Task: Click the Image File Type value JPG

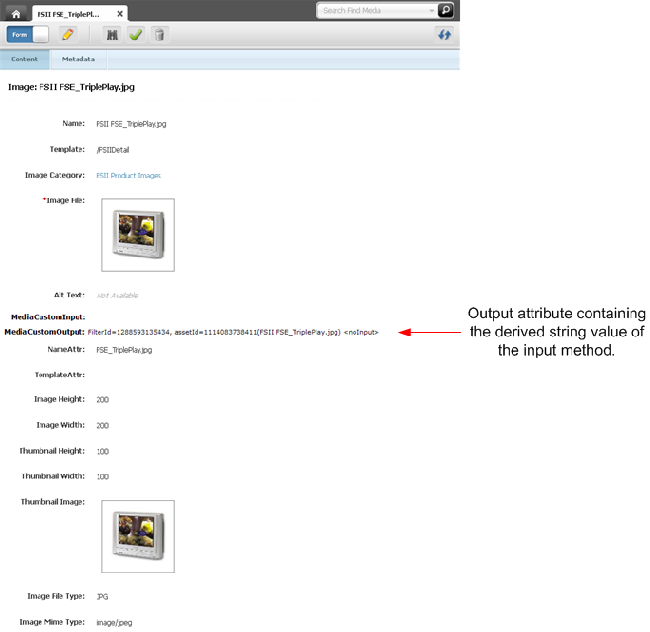Action: click(102, 597)
